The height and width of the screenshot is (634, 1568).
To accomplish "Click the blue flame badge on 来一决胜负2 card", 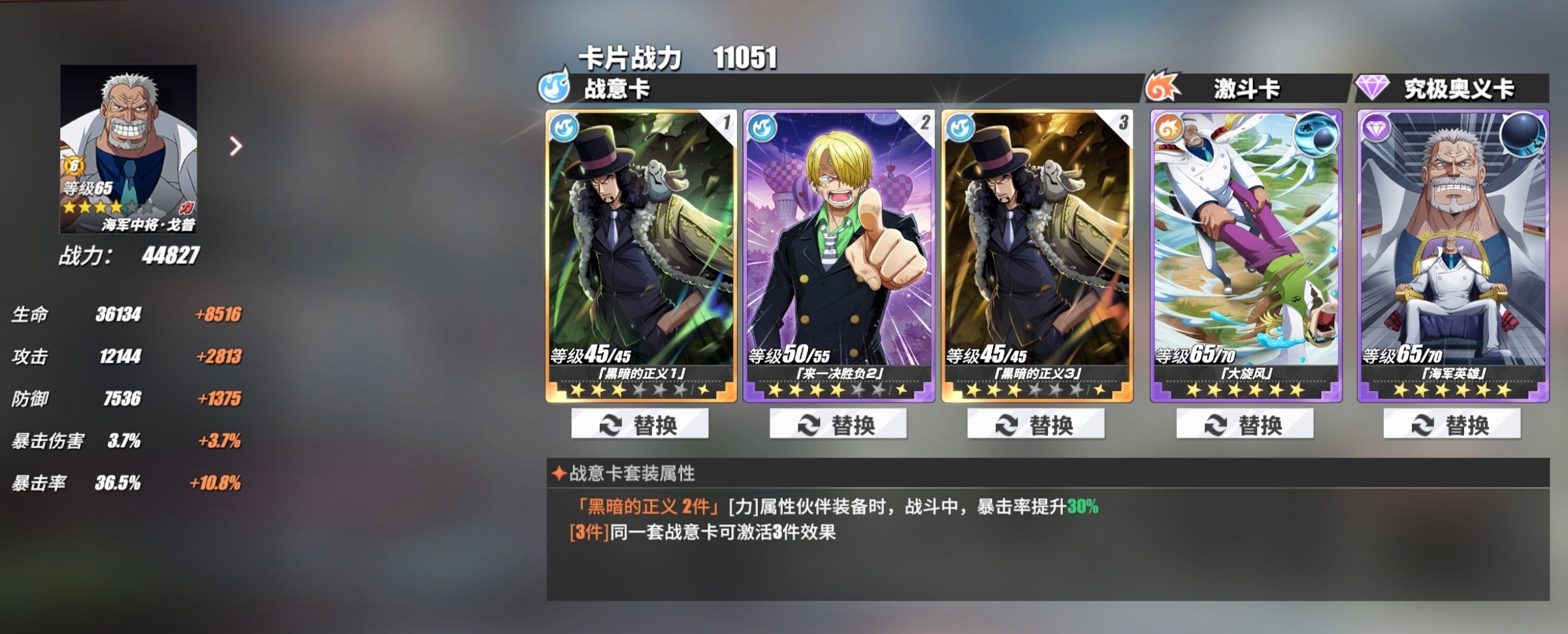I will [x=762, y=127].
